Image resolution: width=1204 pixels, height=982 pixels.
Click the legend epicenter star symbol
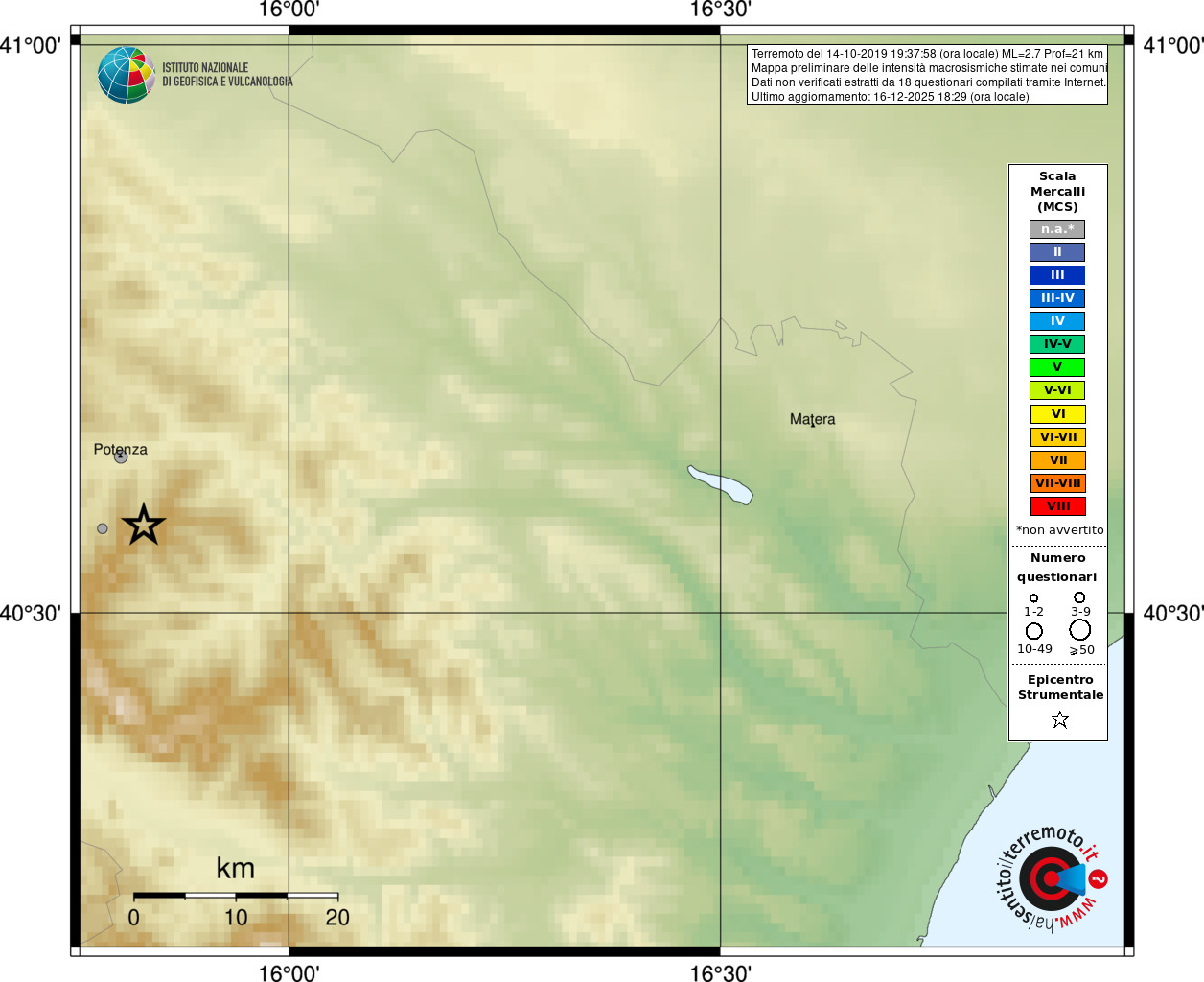[x=1059, y=719]
